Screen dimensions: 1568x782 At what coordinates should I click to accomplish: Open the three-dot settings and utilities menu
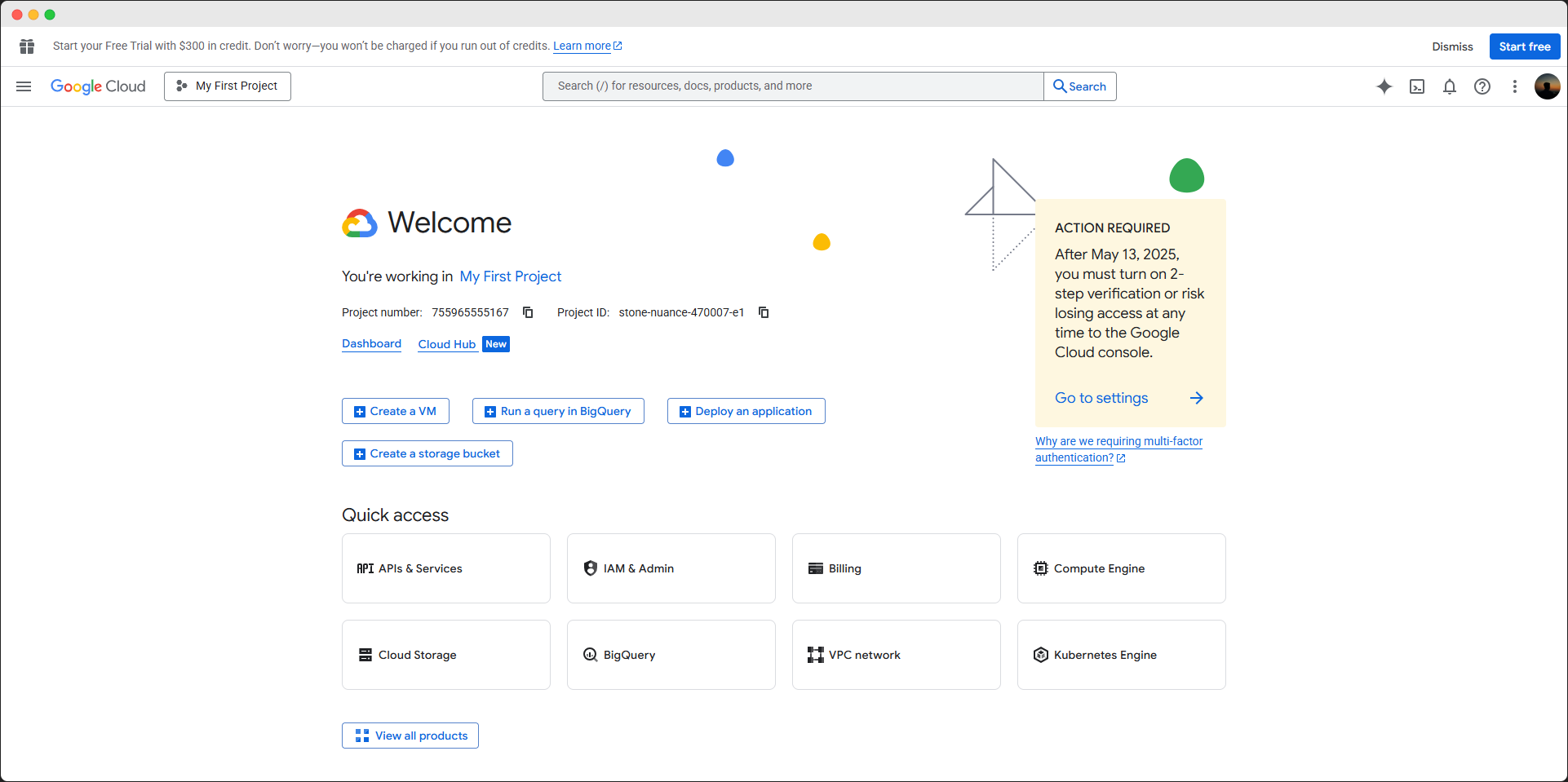1515,86
